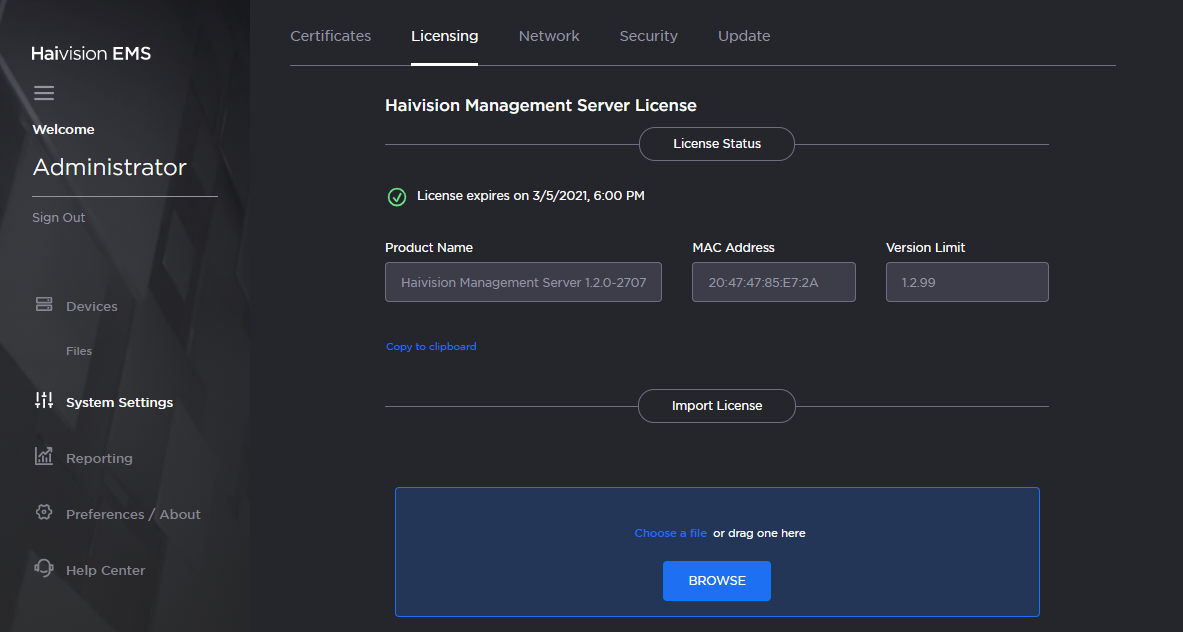The width and height of the screenshot is (1183, 632).
Task: Select the Files sidebar item
Action: tap(81, 350)
